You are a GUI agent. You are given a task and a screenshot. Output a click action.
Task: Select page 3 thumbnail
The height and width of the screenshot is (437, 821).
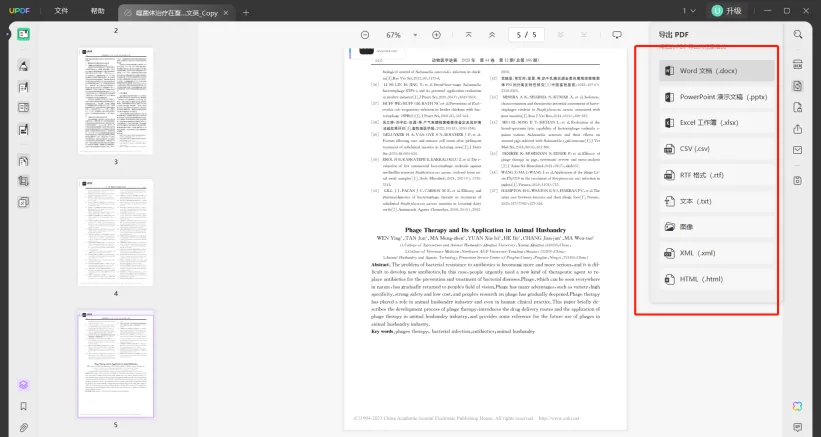116,101
